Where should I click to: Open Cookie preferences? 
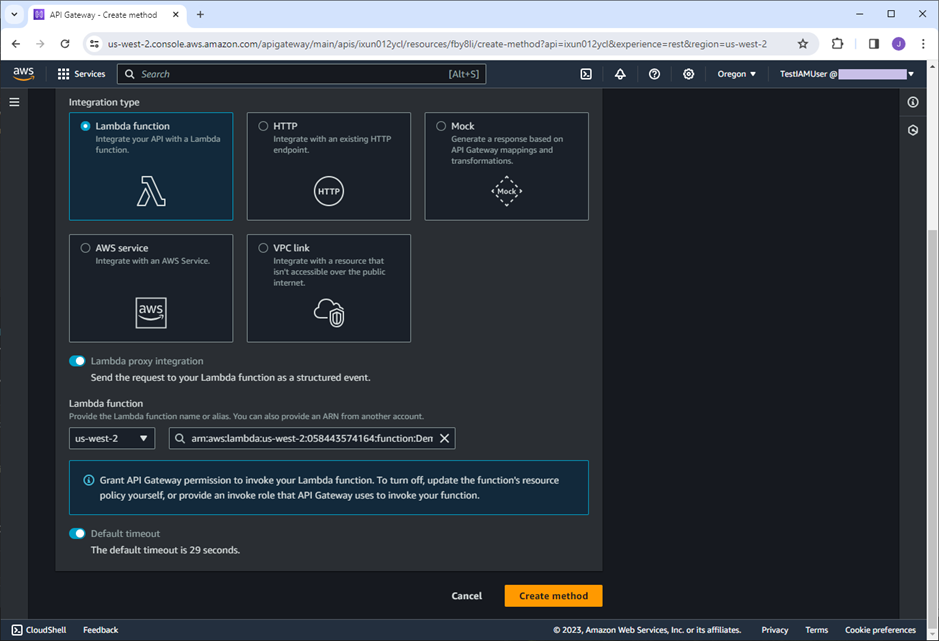[880, 630]
